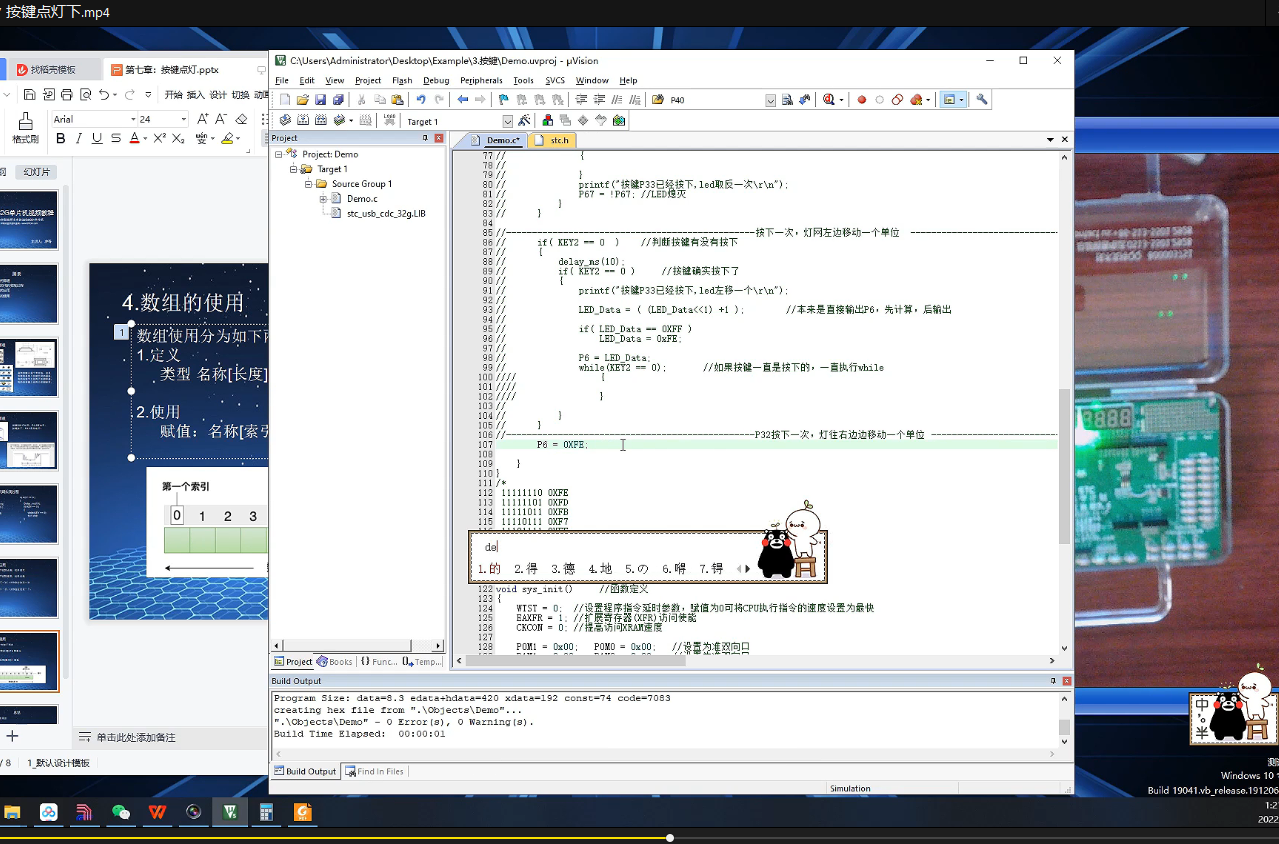Viewport: 1279px width, 844px height.
Task: Click the Open file icon in µVision
Action: (x=302, y=100)
